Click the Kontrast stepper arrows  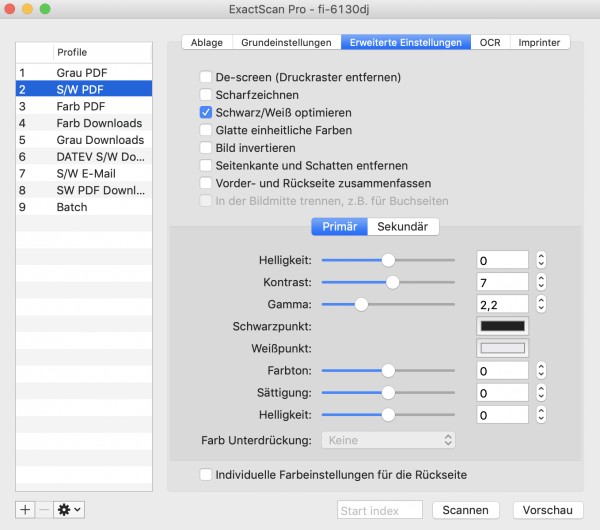[541, 282]
